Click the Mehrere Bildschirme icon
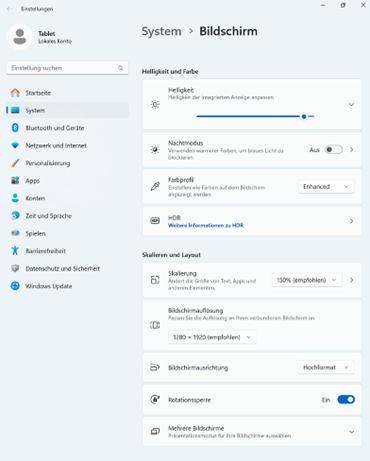Viewport: 370px width, 461px height. tap(155, 431)
